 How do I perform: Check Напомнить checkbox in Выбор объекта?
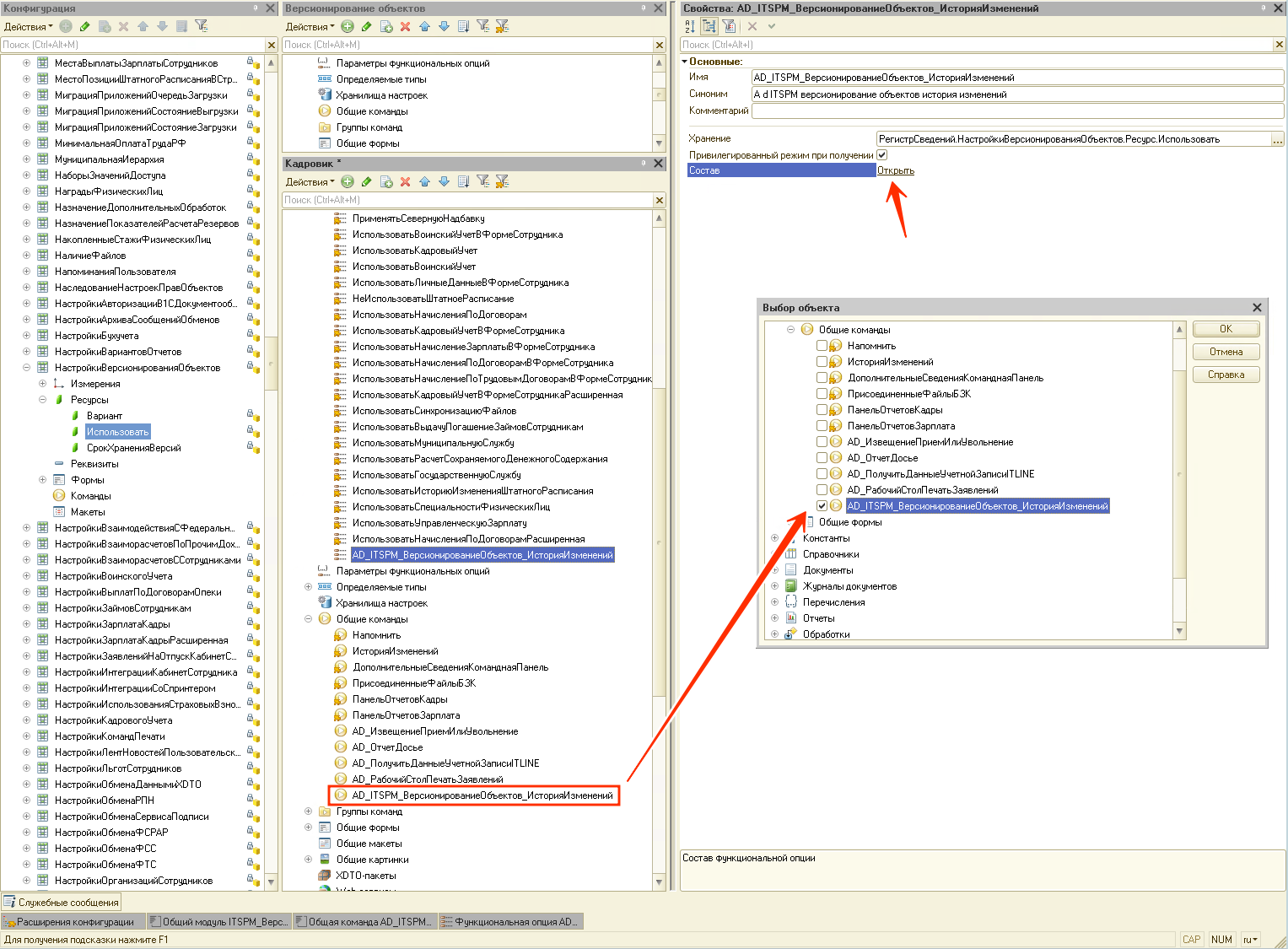tap(822, 346)
